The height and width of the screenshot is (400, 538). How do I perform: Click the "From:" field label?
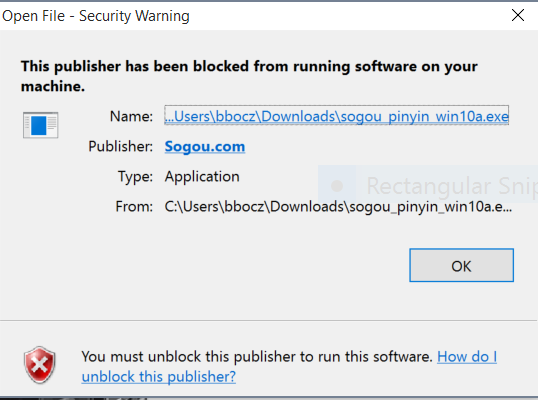click(134, 207)
